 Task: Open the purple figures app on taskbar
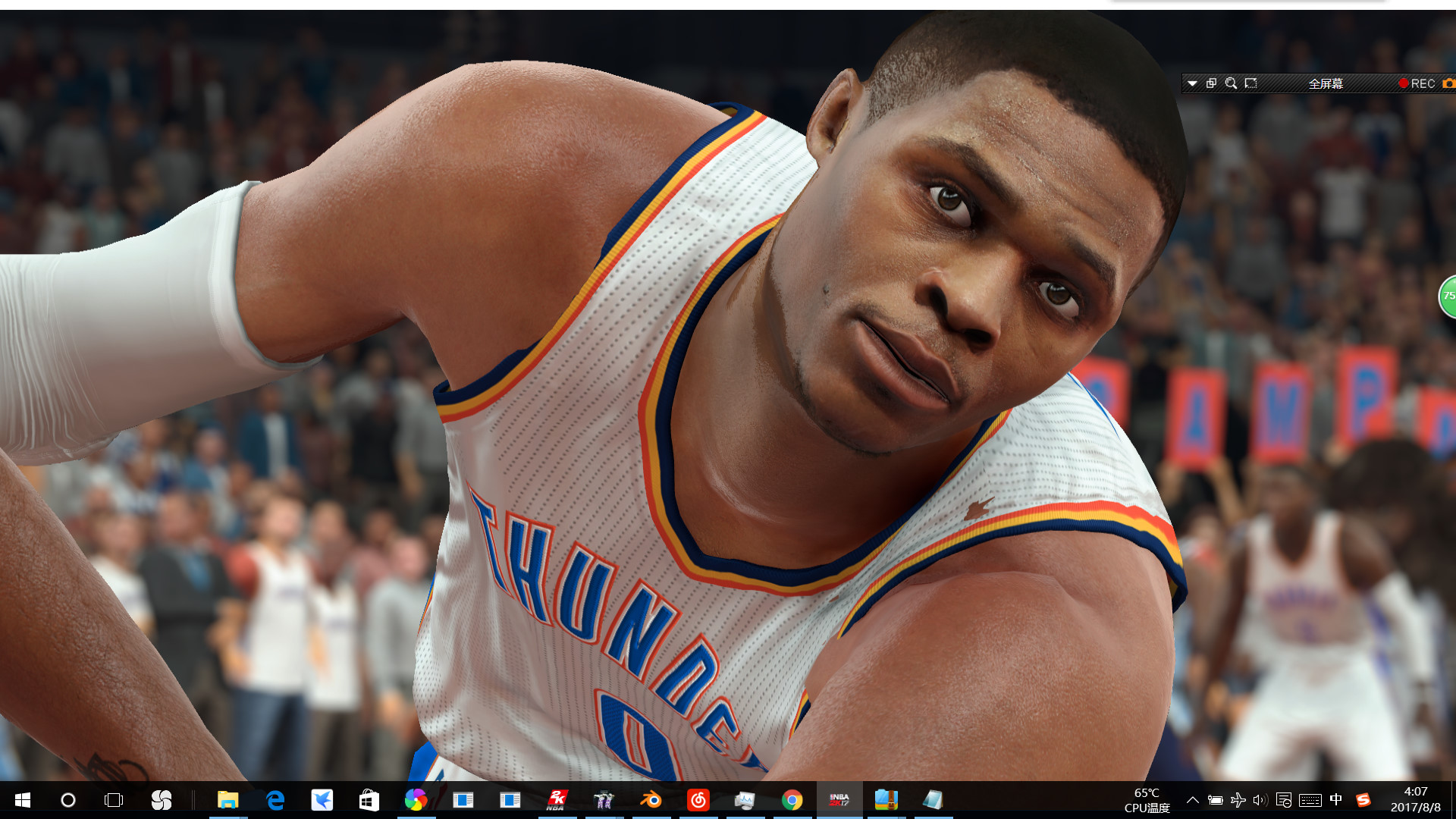[x=604, y=800]
